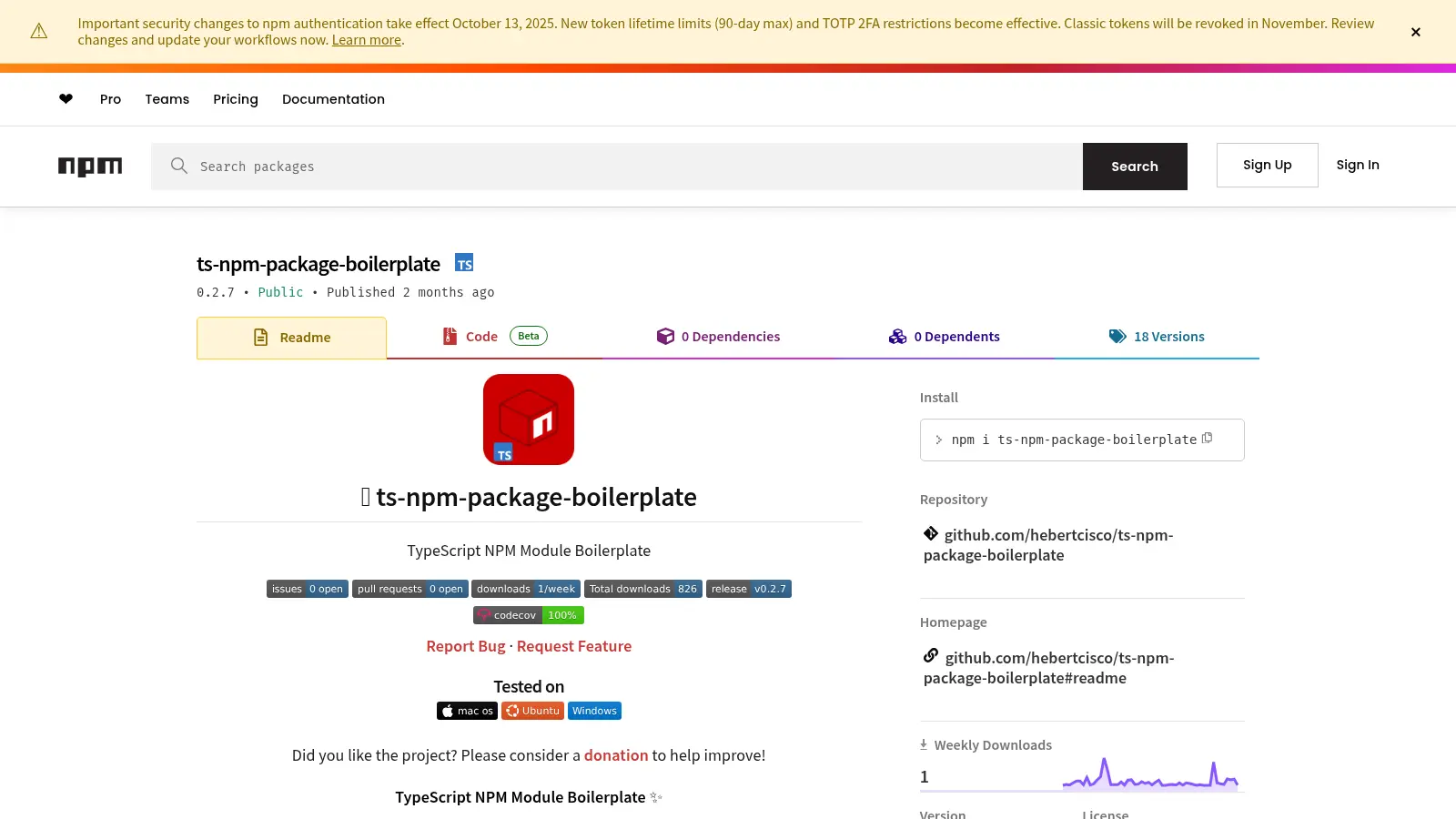Open Teams in top navigation
This screenshot has height=819, width=1456.
pos(167,99)
